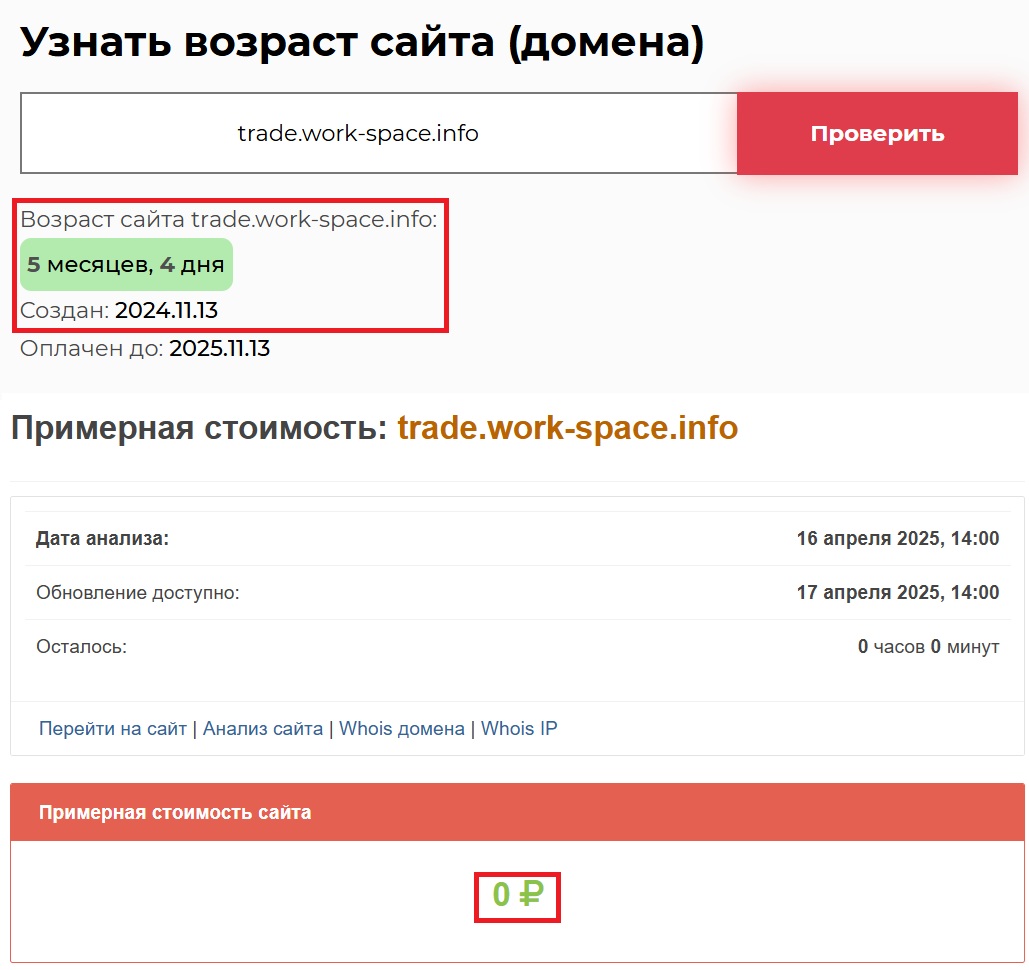Screen dimensions: 1029x970
Task: Click the Создан date 2024.11.13
Action: click(x=166, y=311)
